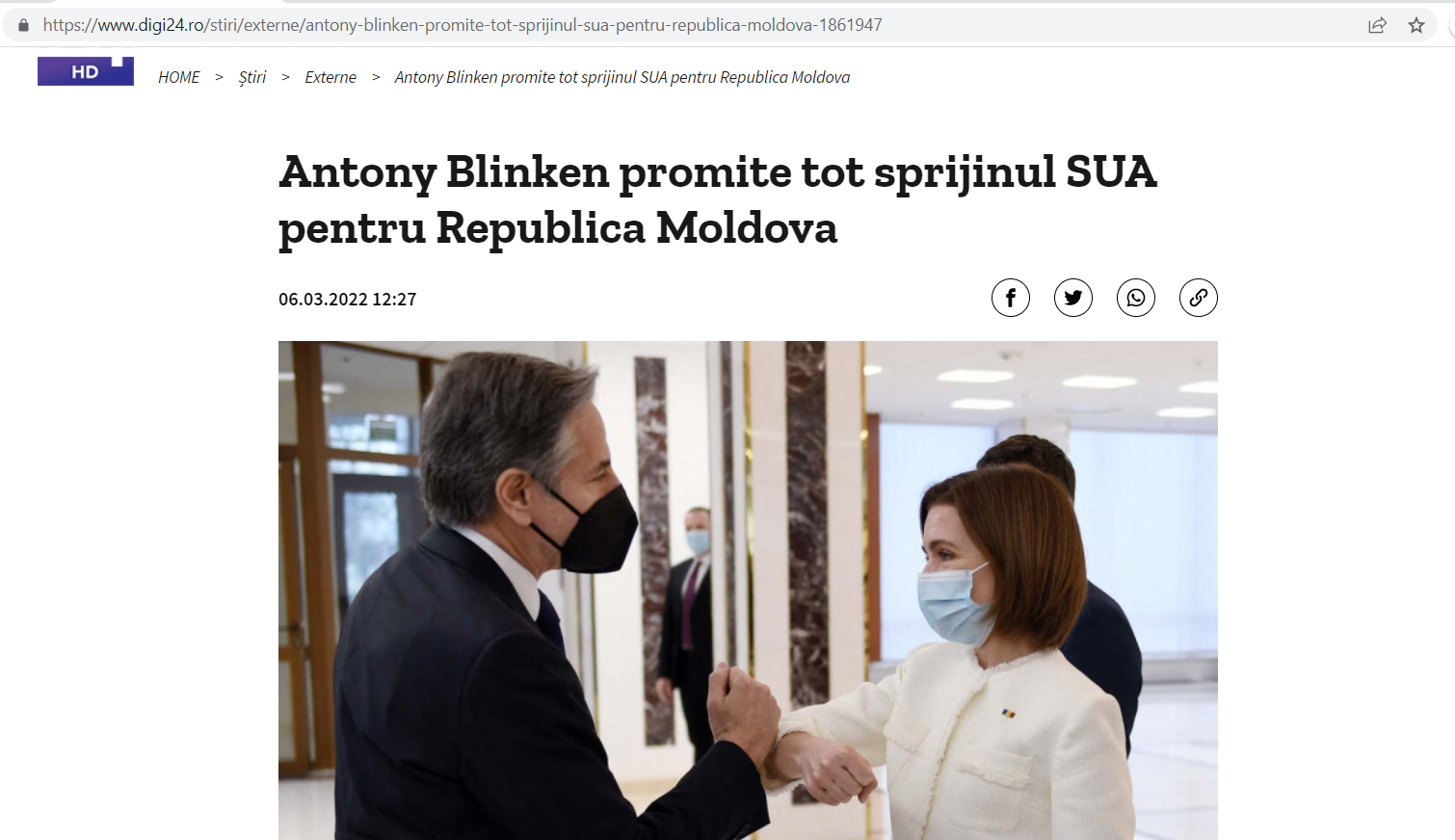Open the share this page icon
The image size is (1455, 840).
pyautogui.click(x=1377, y=25)
